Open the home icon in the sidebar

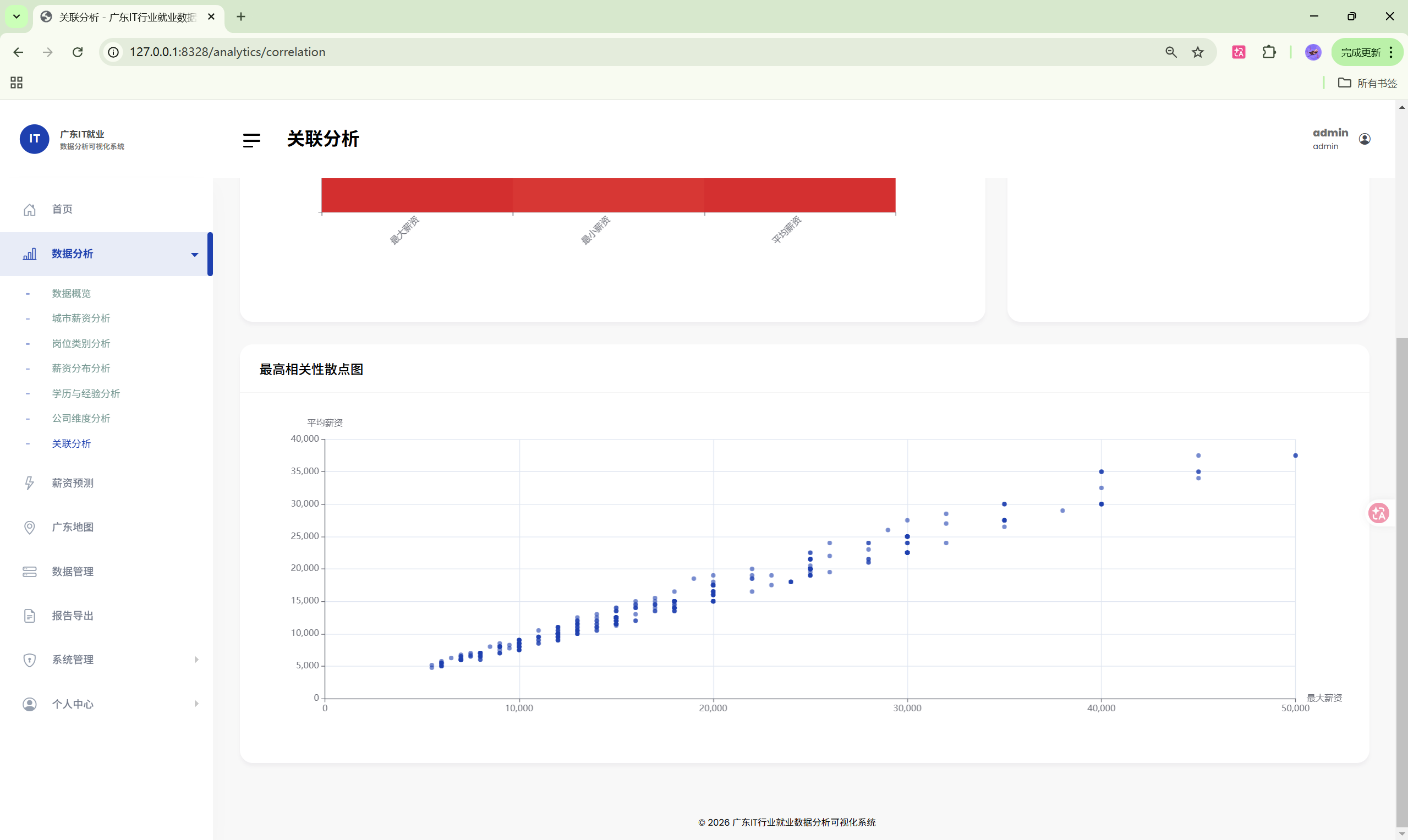coord(30,210)
